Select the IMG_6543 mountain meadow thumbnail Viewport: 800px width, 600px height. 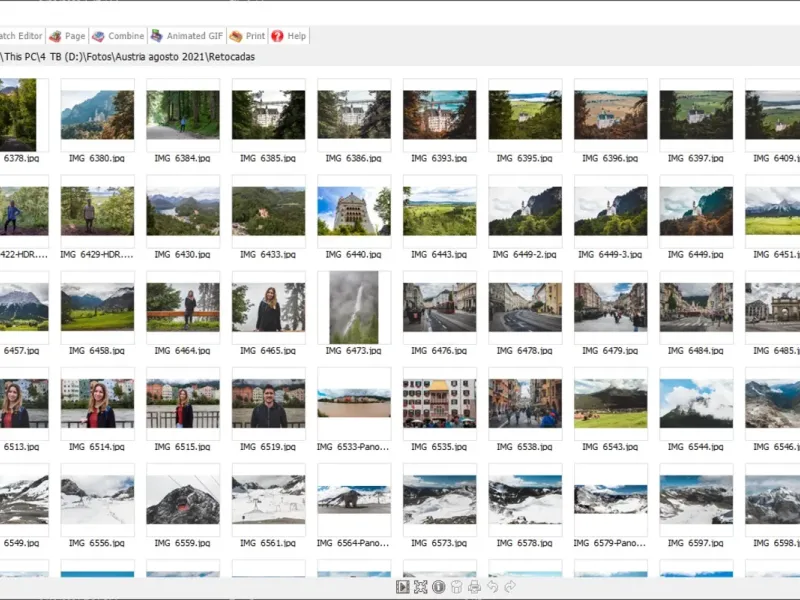click(611, 403)
